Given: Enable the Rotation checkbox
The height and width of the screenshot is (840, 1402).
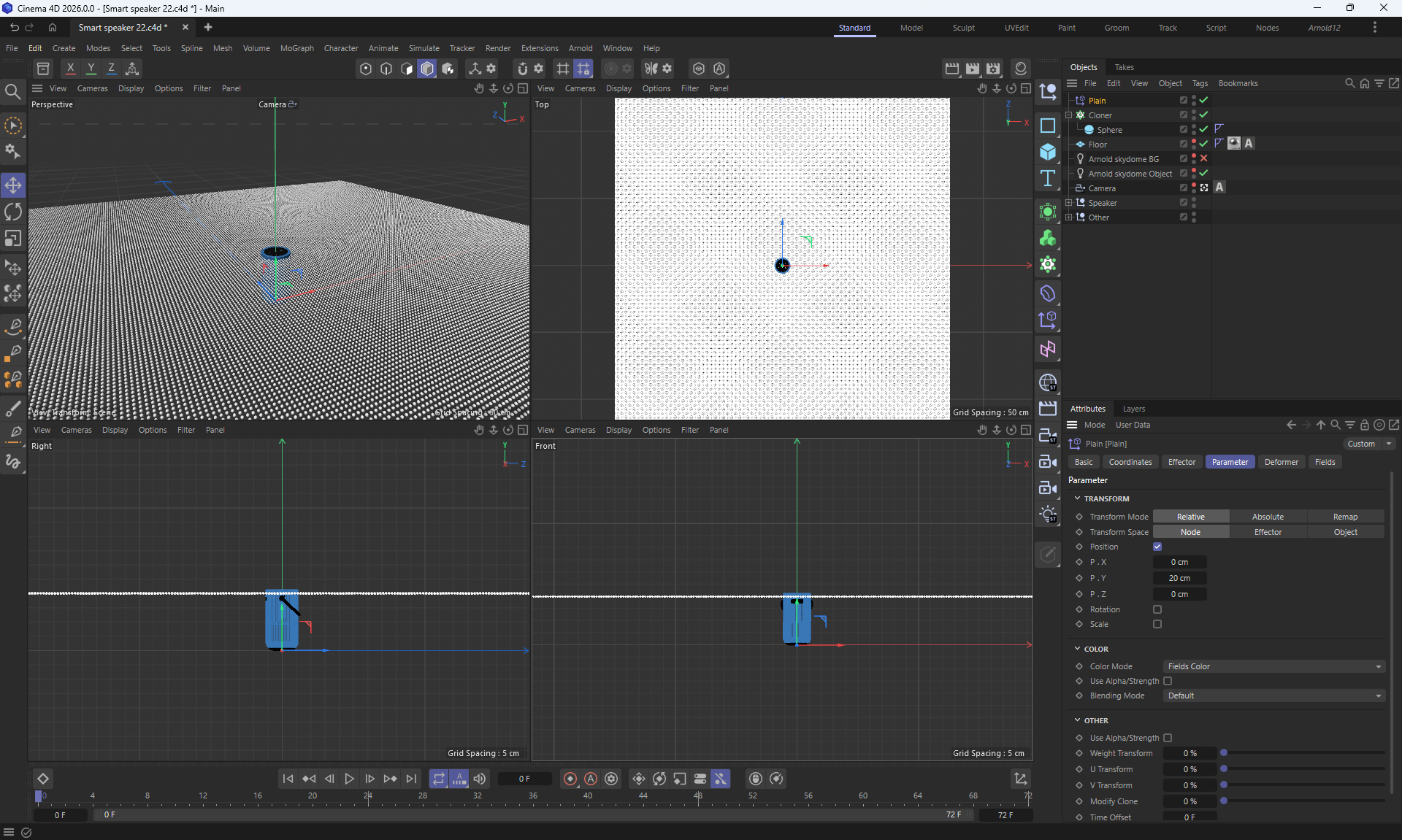Looking at the screenshot, I should tap(1157, 609).
